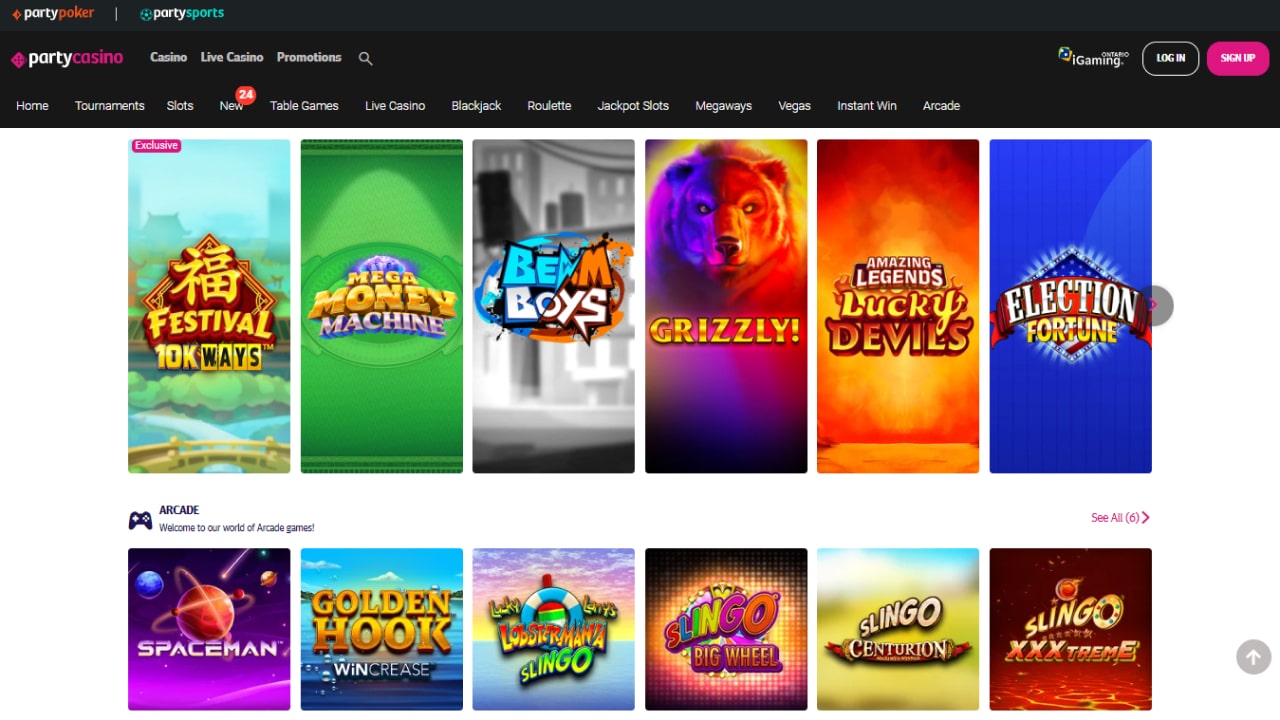Open the Vegas tab

tap(794, 105)
